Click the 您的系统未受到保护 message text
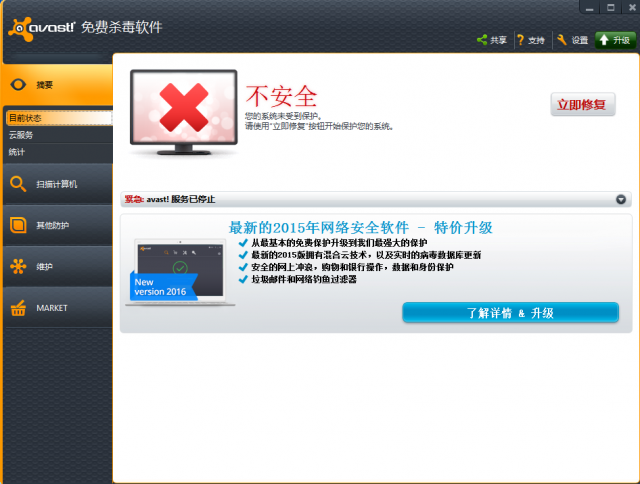 (283, 116)
